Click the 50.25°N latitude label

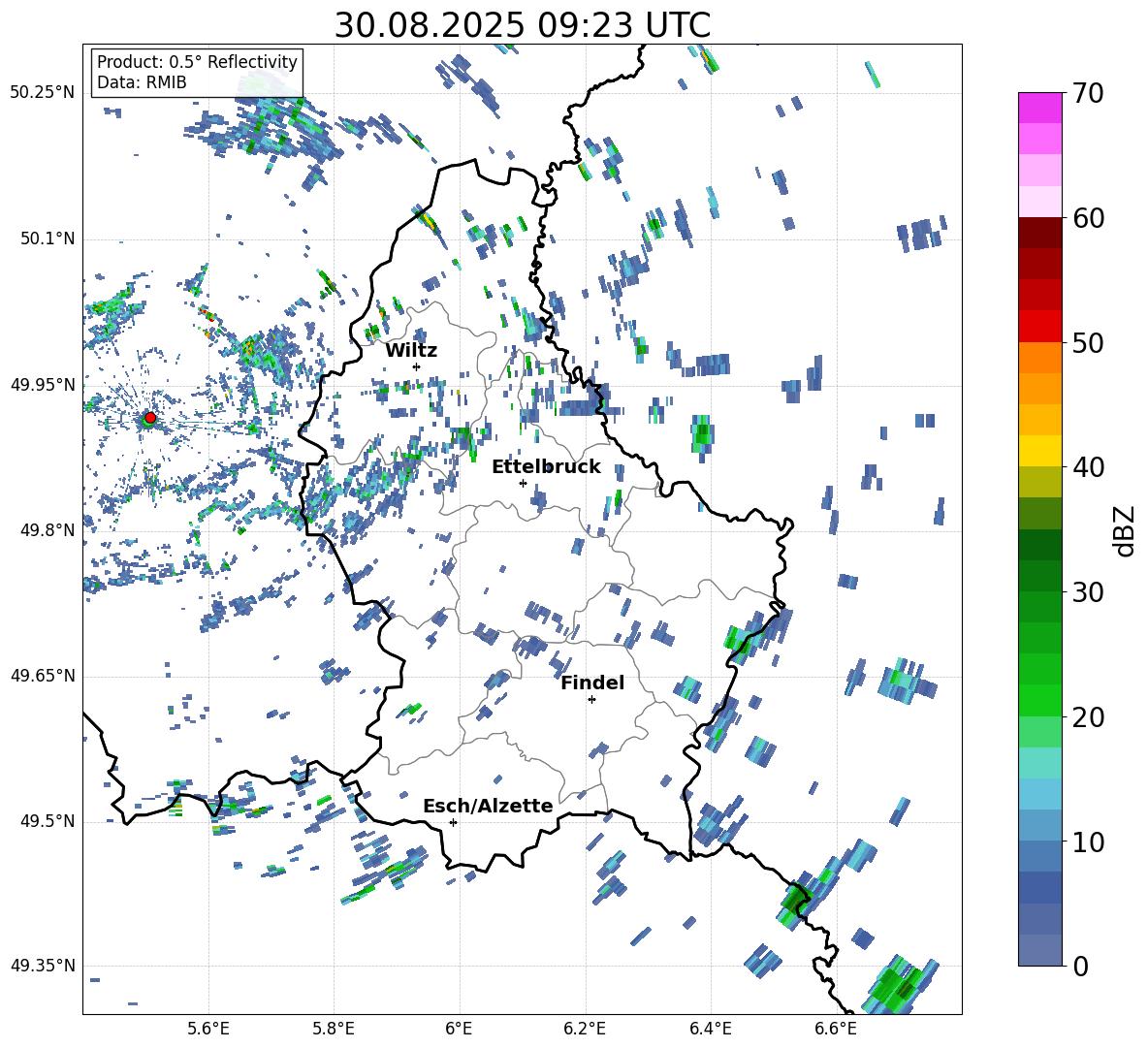tap(43, 93)
